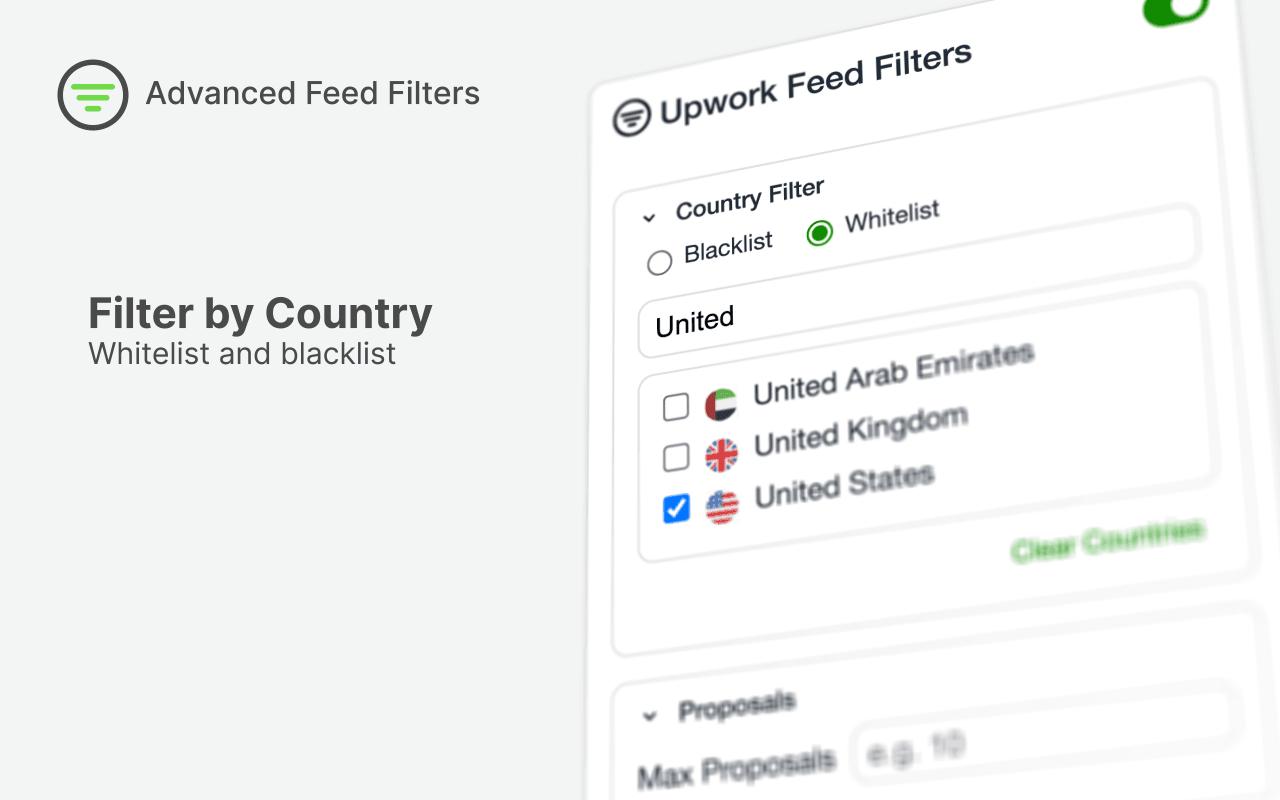Click the United Kingdom flag icon

click(721, 455)
